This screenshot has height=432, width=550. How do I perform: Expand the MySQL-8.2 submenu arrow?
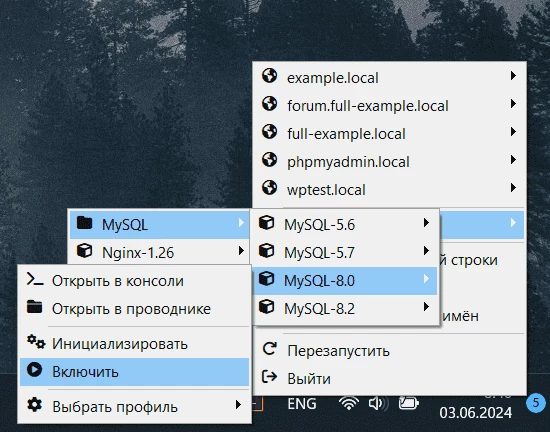tap(426, 307)
